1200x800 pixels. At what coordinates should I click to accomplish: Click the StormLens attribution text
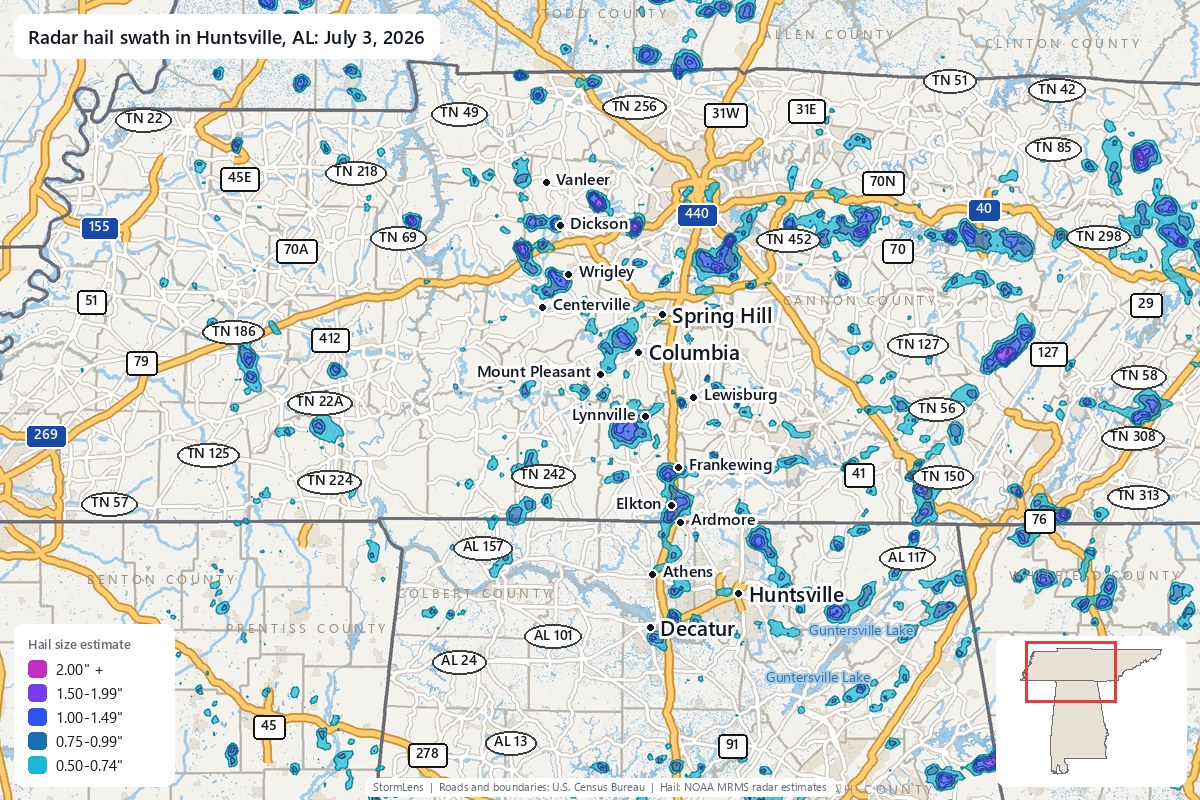[400, 788]
